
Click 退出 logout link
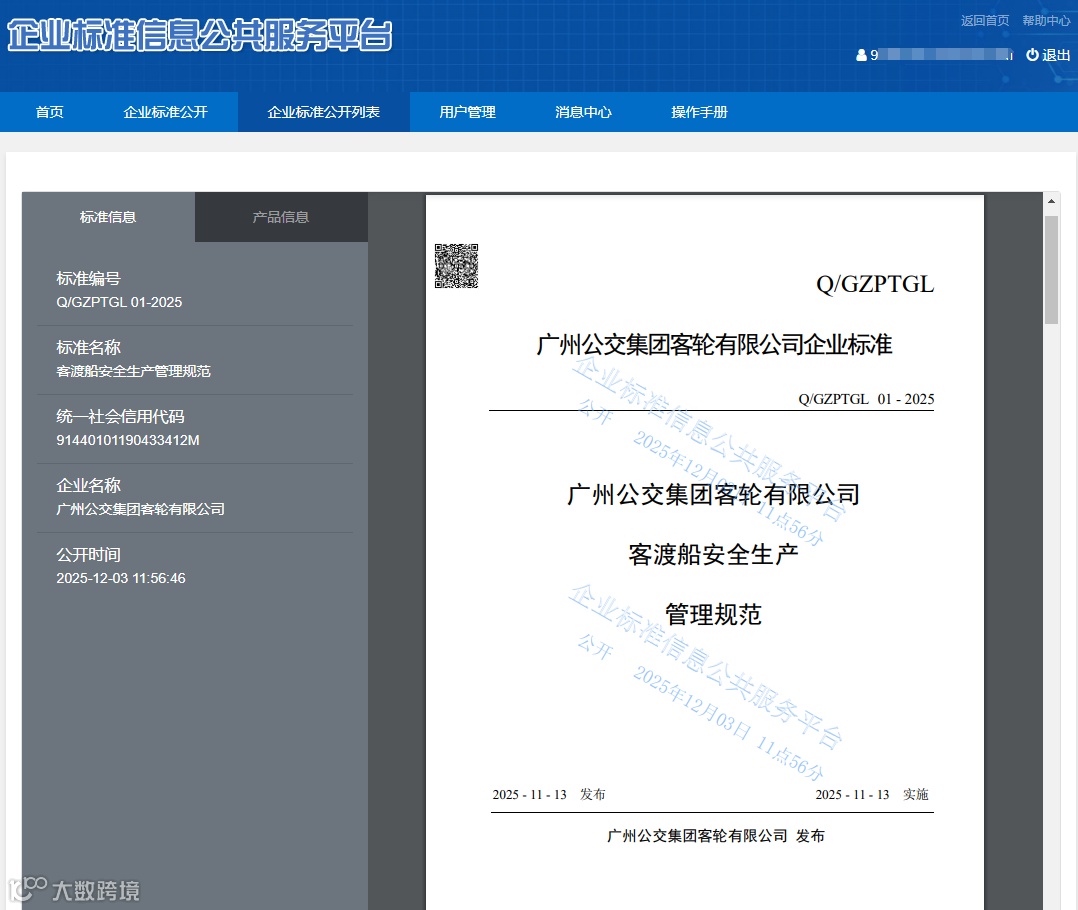click(x=1056, y=55)
